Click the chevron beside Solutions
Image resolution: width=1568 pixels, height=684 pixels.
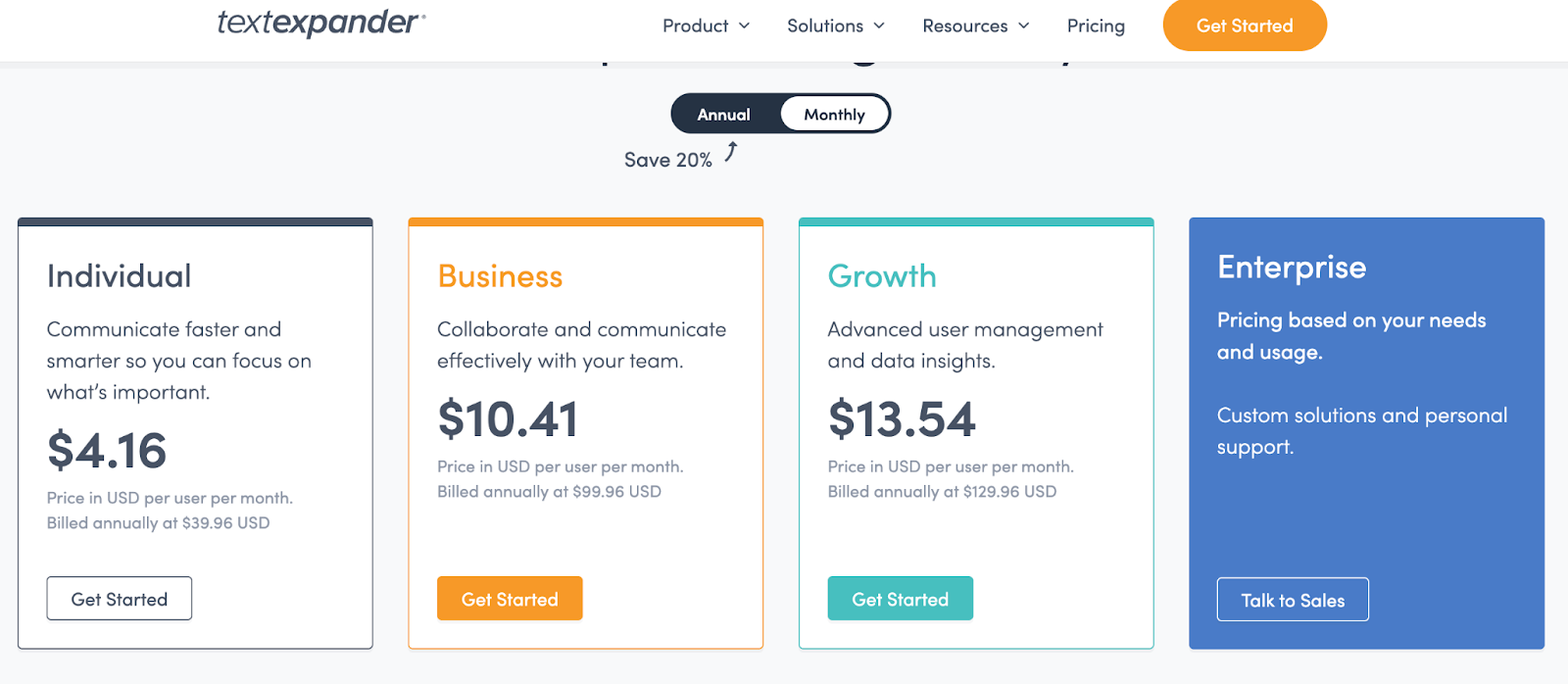[879, 25]
